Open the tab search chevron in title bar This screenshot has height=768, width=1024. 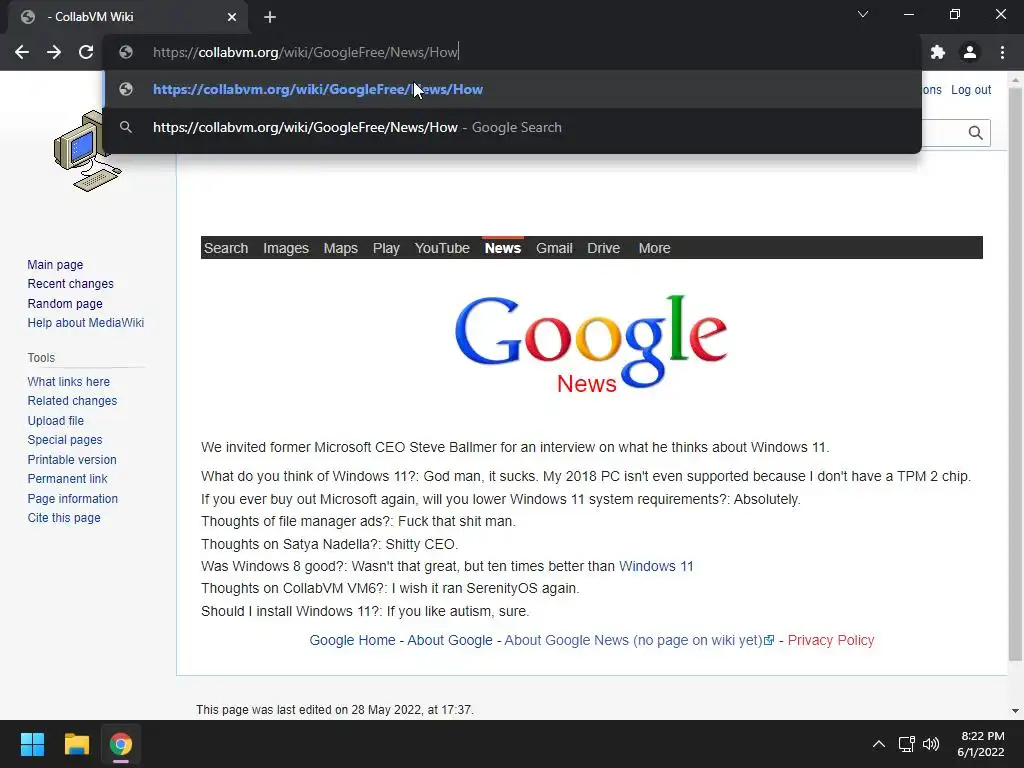pyautogui.click(x=863, y=14)
